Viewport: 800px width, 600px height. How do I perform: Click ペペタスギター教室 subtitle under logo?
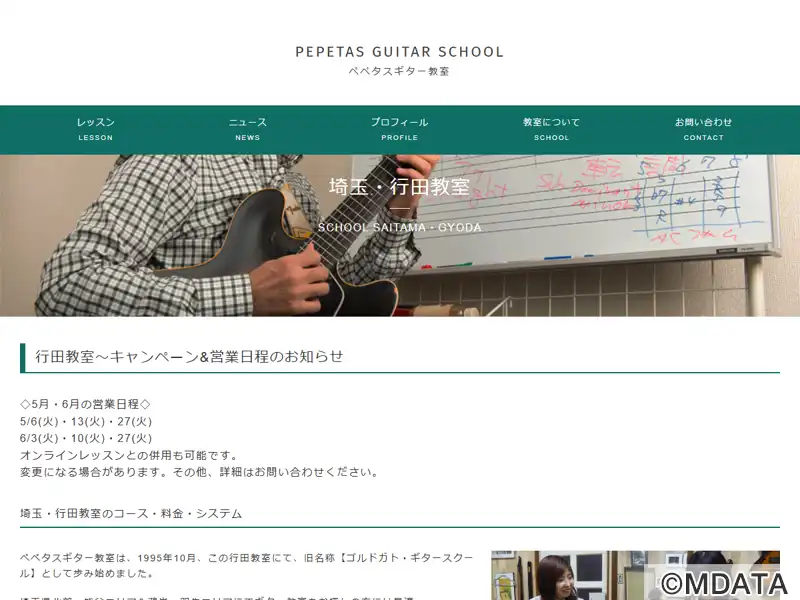(x=399, y=71)
